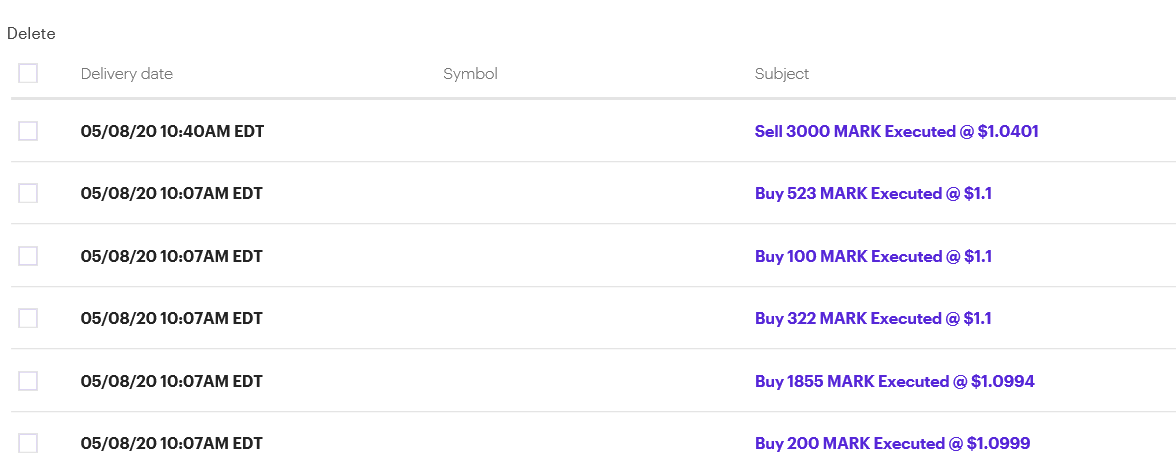Viewport: 1176px width, 470px height.
Task: View the Buy 100 MARK Executed alert
Action: tap(873, 256)
